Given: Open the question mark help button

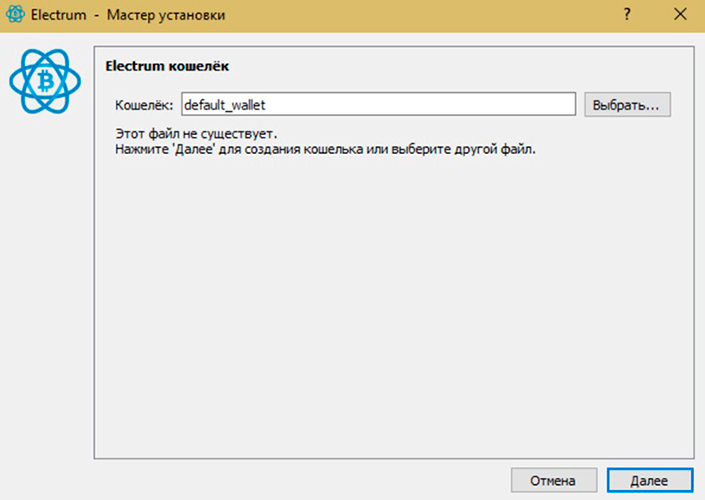Looking at the screenshot, I should point(626,15).
